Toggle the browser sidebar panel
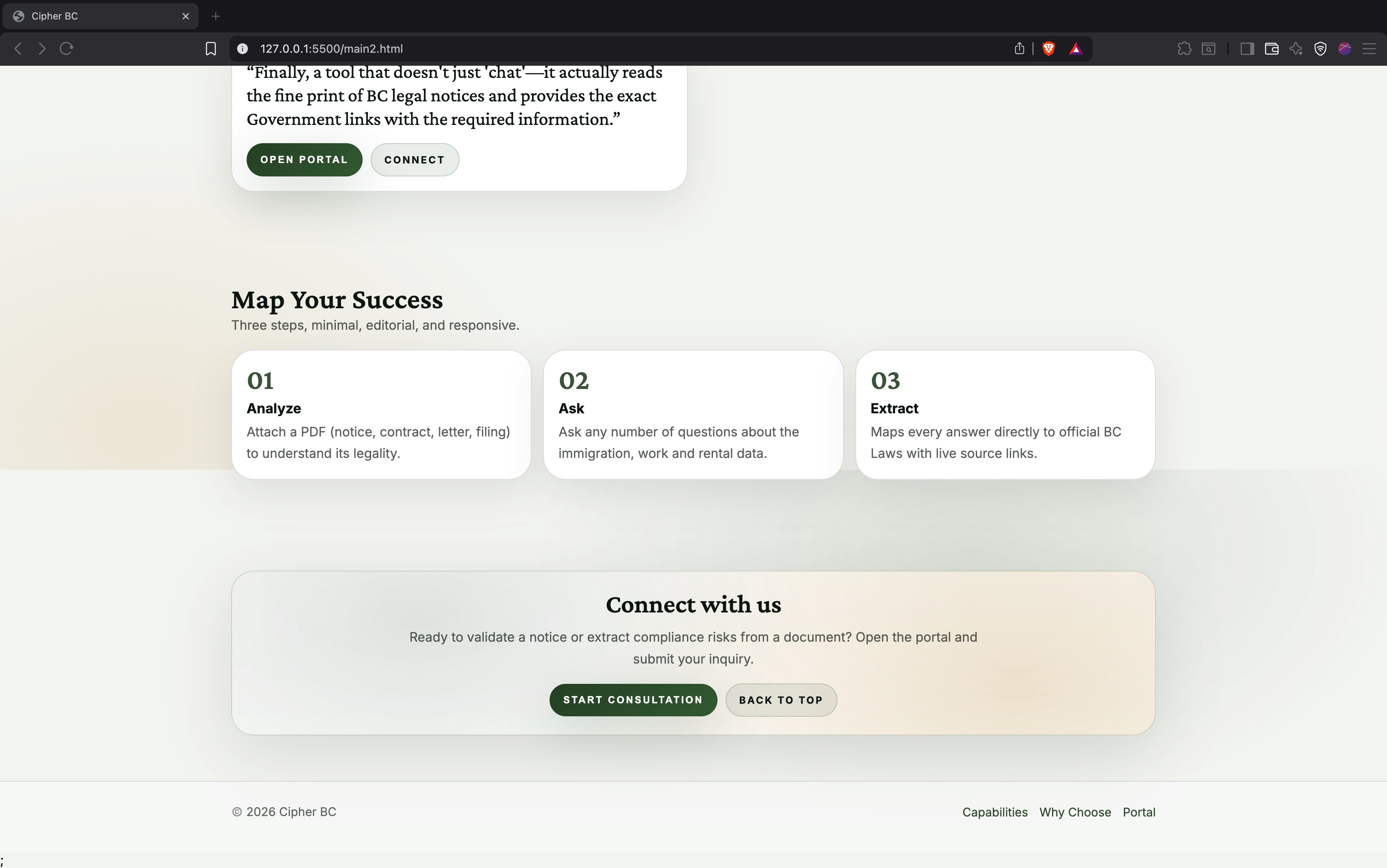 point(1246,49)
